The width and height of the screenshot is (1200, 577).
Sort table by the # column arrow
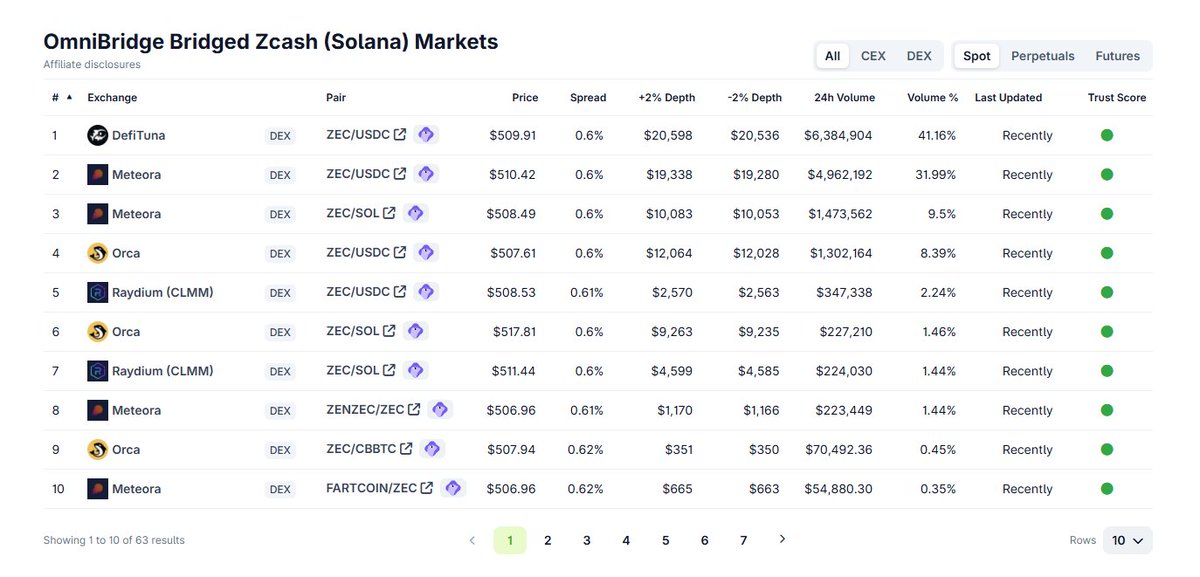click(x=69, y=97)
